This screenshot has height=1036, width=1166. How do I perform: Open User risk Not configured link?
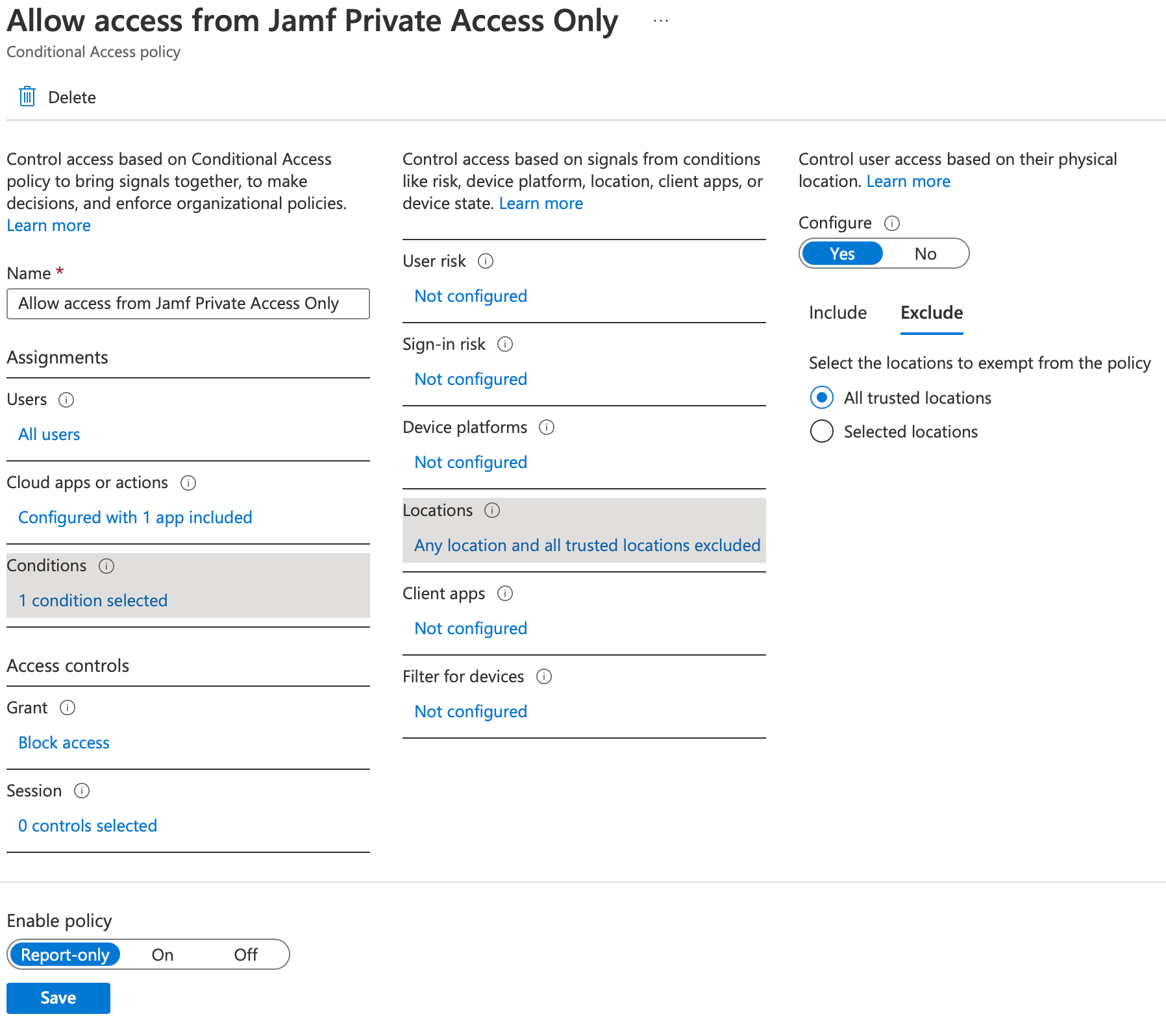471,296
